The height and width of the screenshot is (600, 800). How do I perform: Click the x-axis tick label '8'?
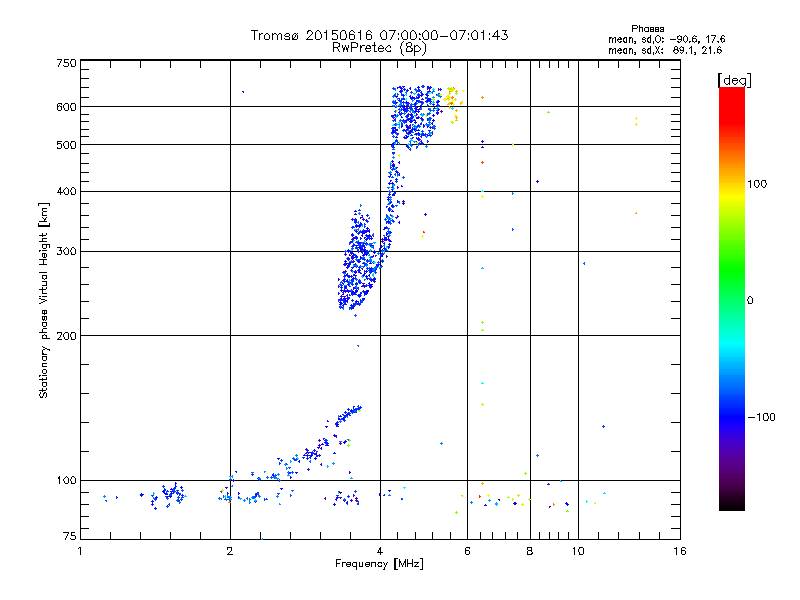tap(530, 551)
